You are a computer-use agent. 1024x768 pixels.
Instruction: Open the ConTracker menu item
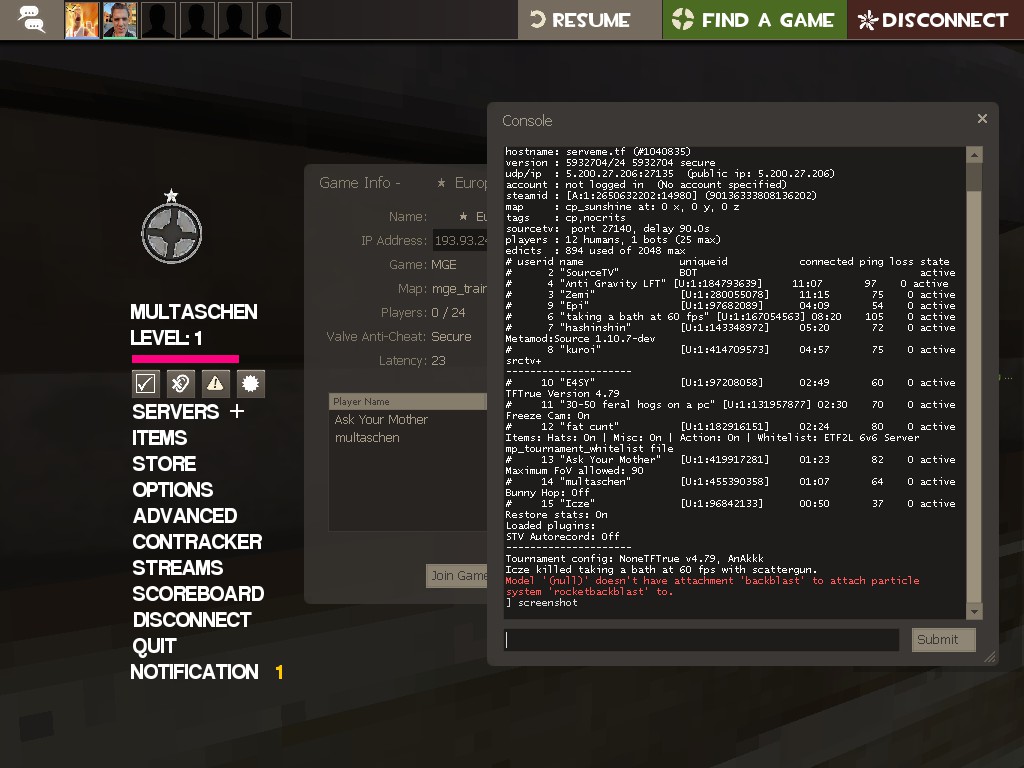197,542
